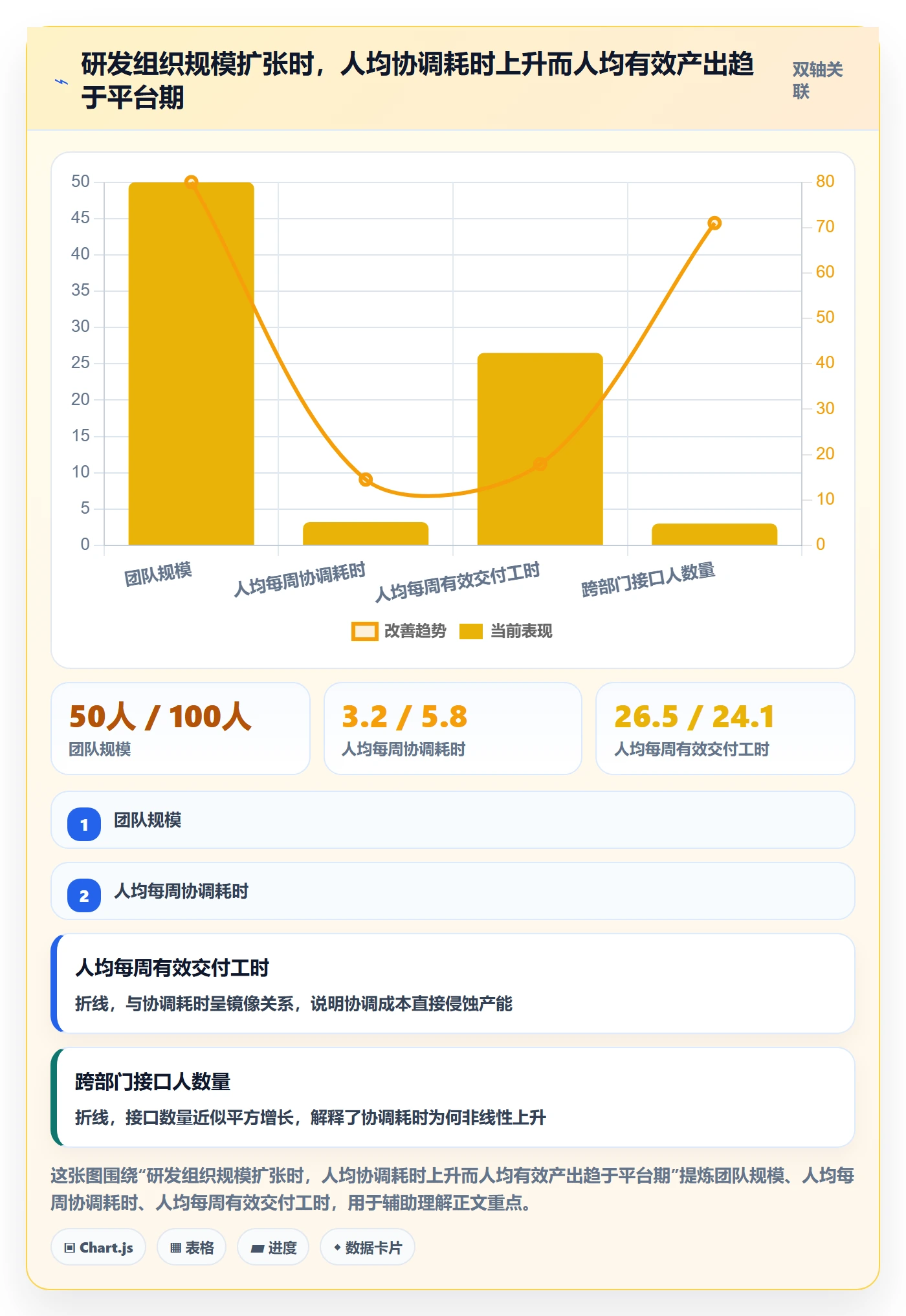The height and width of the screenshot is (1316, 906).
Task: Click the number 1 badge
Action: pos(84,824)
